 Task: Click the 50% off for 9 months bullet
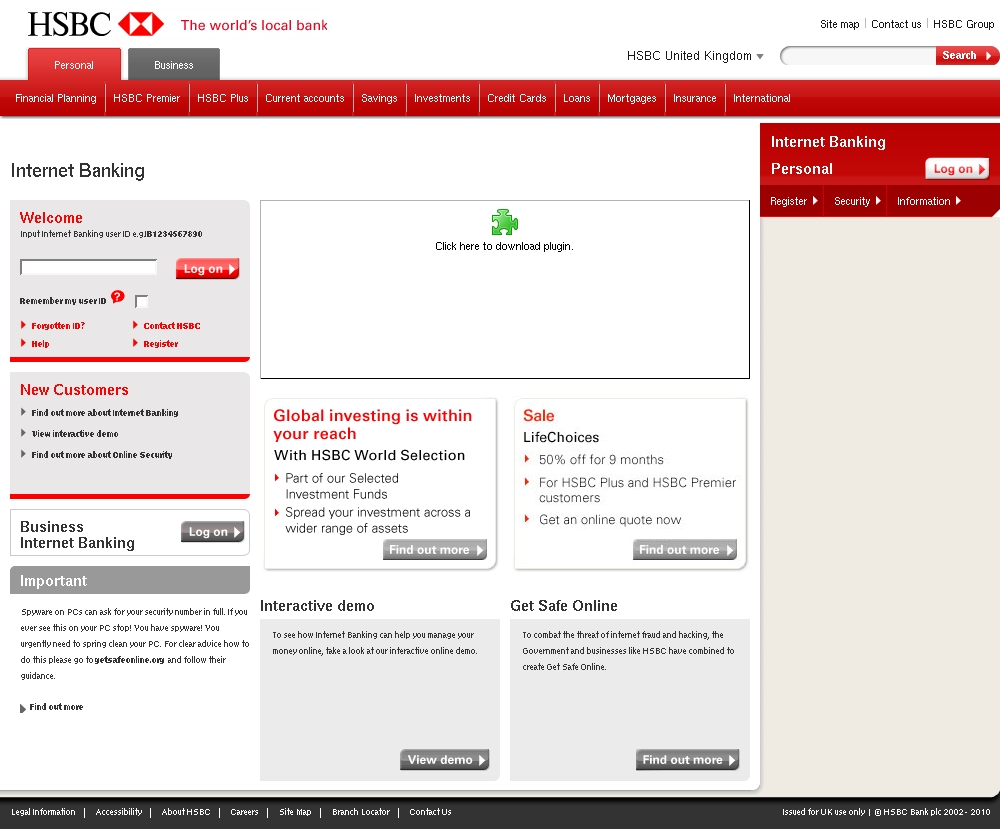[601, 460]
